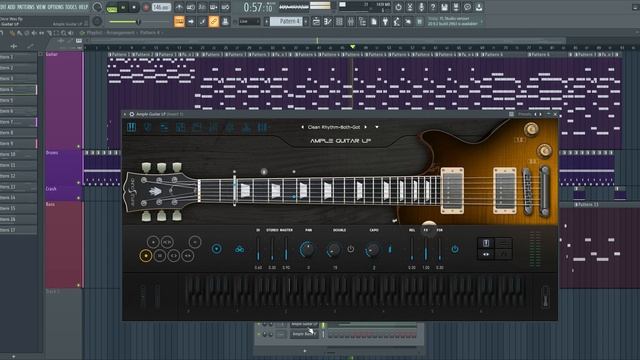This screenshot has width=640, height=360.
Task: Click arrow right of Pattern 4 selector
Action: [x=306, y=22]
